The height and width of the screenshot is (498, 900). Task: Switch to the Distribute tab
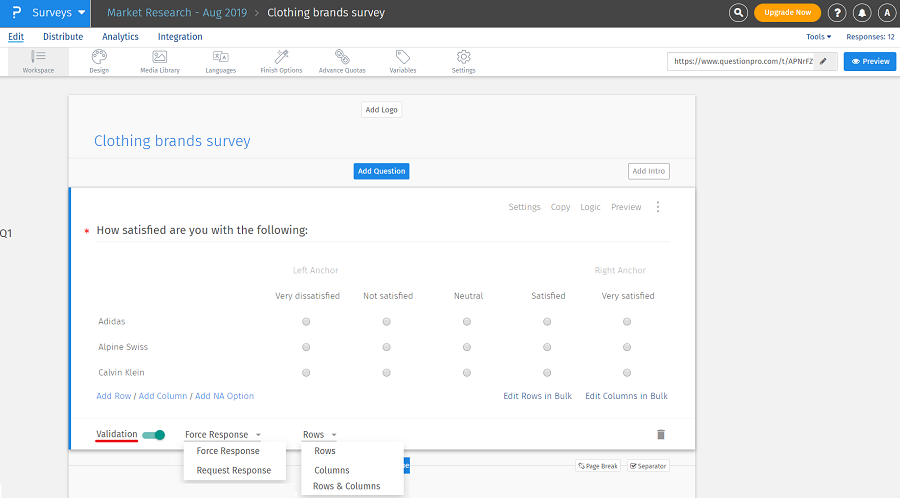point(63,37)
